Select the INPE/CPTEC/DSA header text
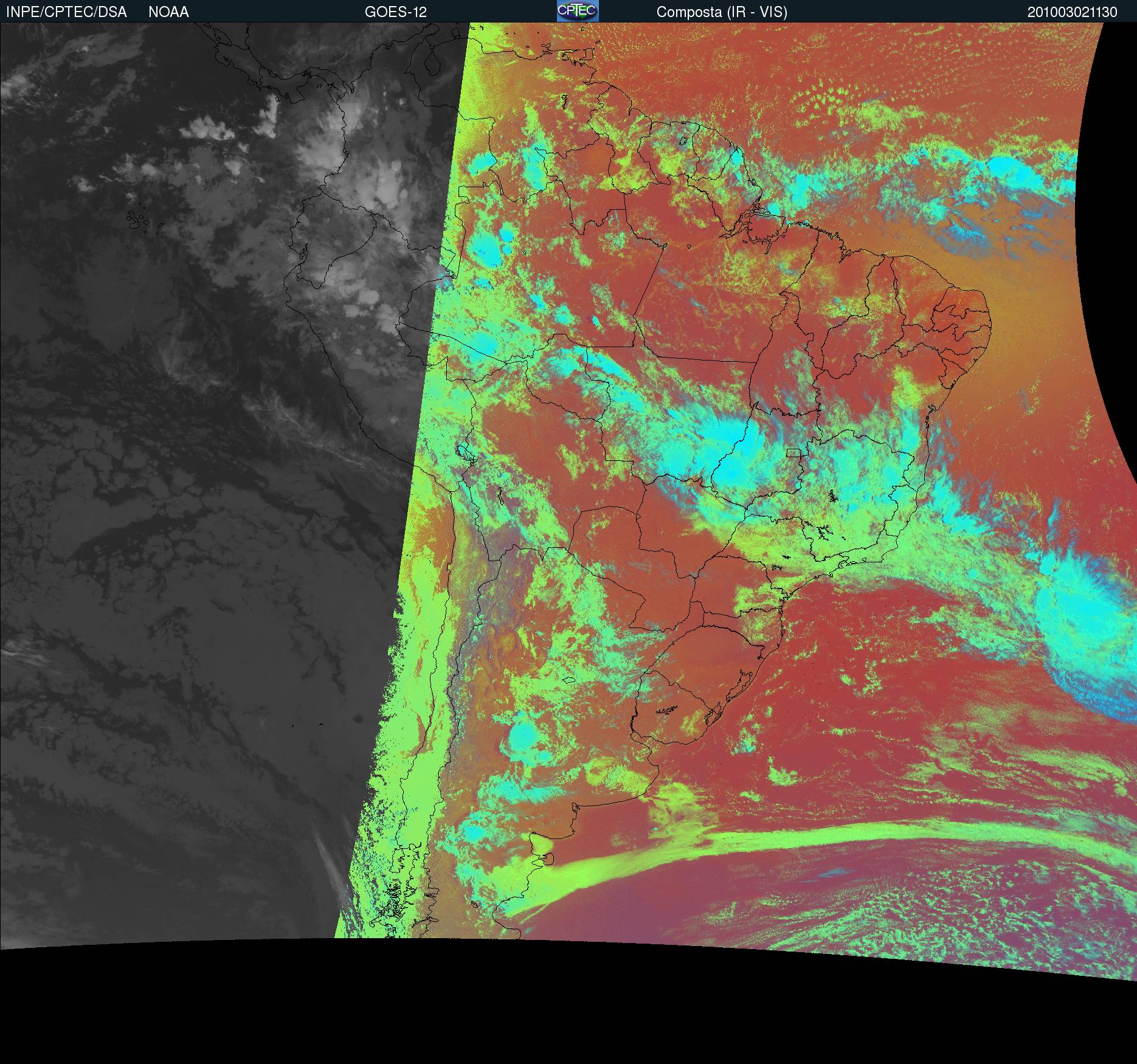This screenshot has width=1137, height=1064. pyautogui.click(x=66, y=12)
